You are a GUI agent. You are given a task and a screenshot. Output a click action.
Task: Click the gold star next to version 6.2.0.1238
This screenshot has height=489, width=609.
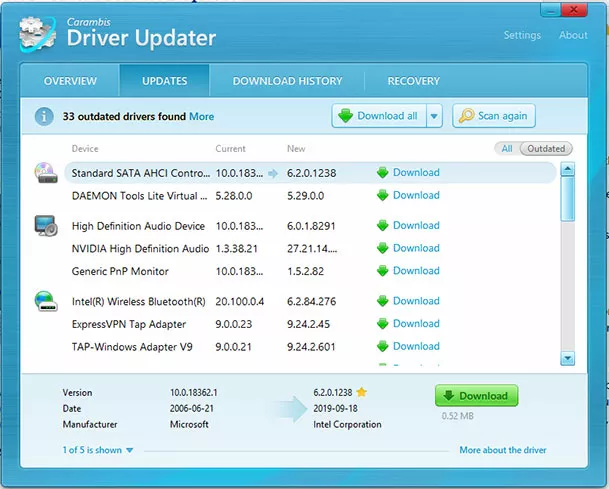362,392
